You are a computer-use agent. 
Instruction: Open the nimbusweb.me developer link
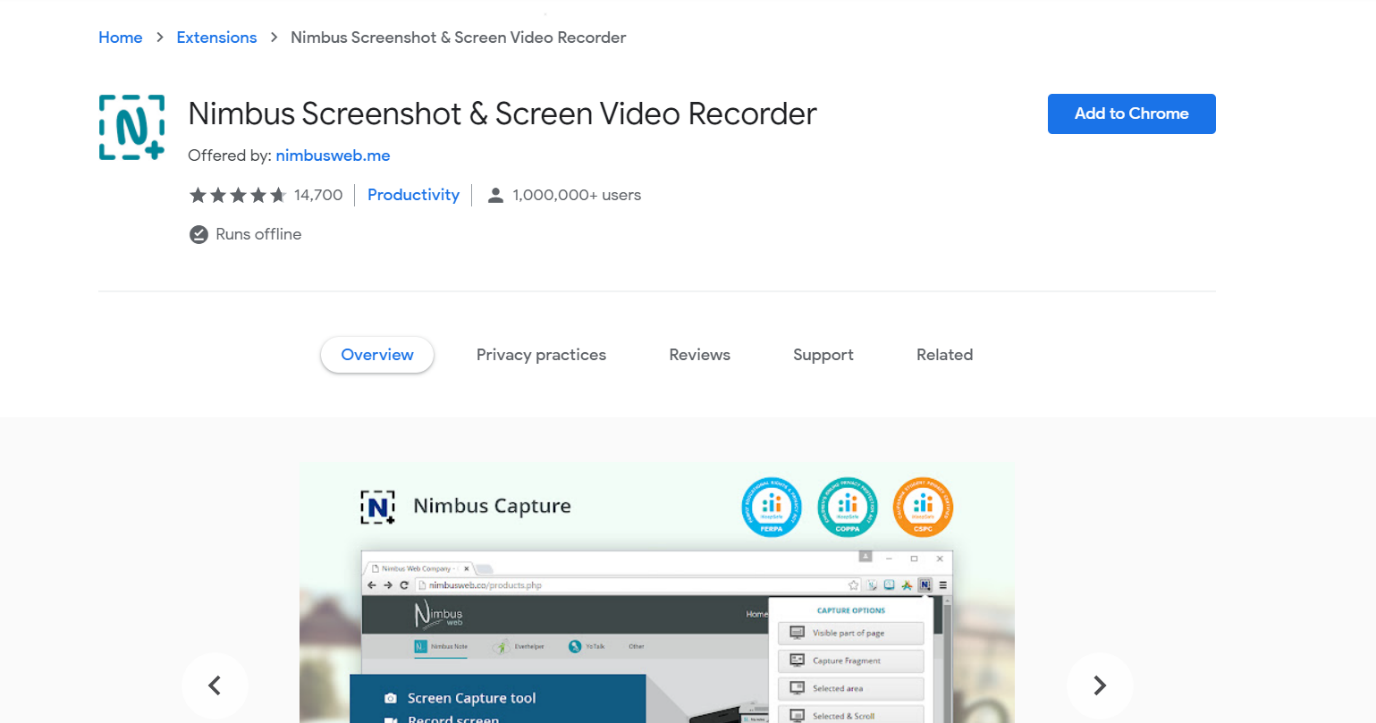(x=333, y=156)
